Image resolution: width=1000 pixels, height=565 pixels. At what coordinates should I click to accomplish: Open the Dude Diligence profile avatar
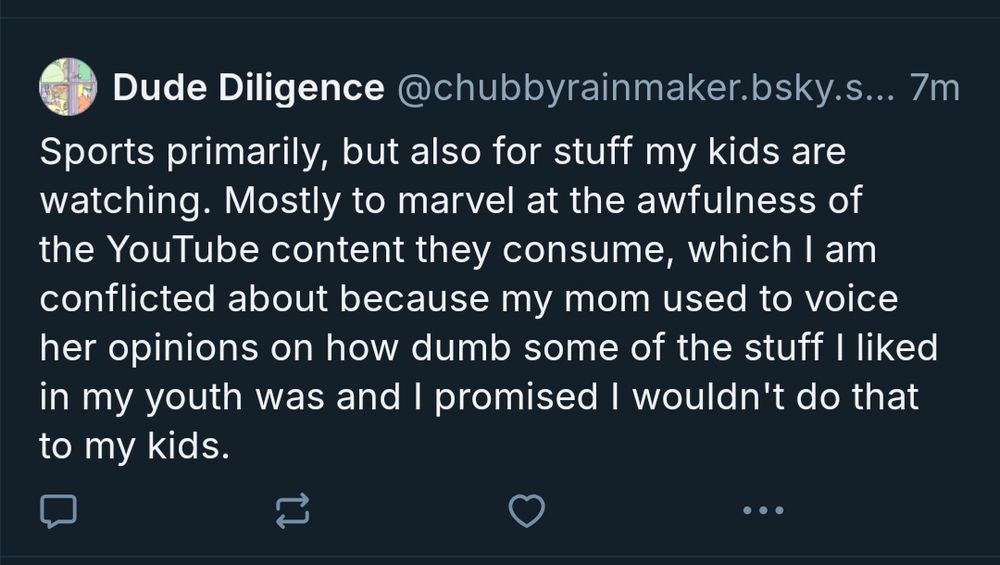[x=68, y=87]
